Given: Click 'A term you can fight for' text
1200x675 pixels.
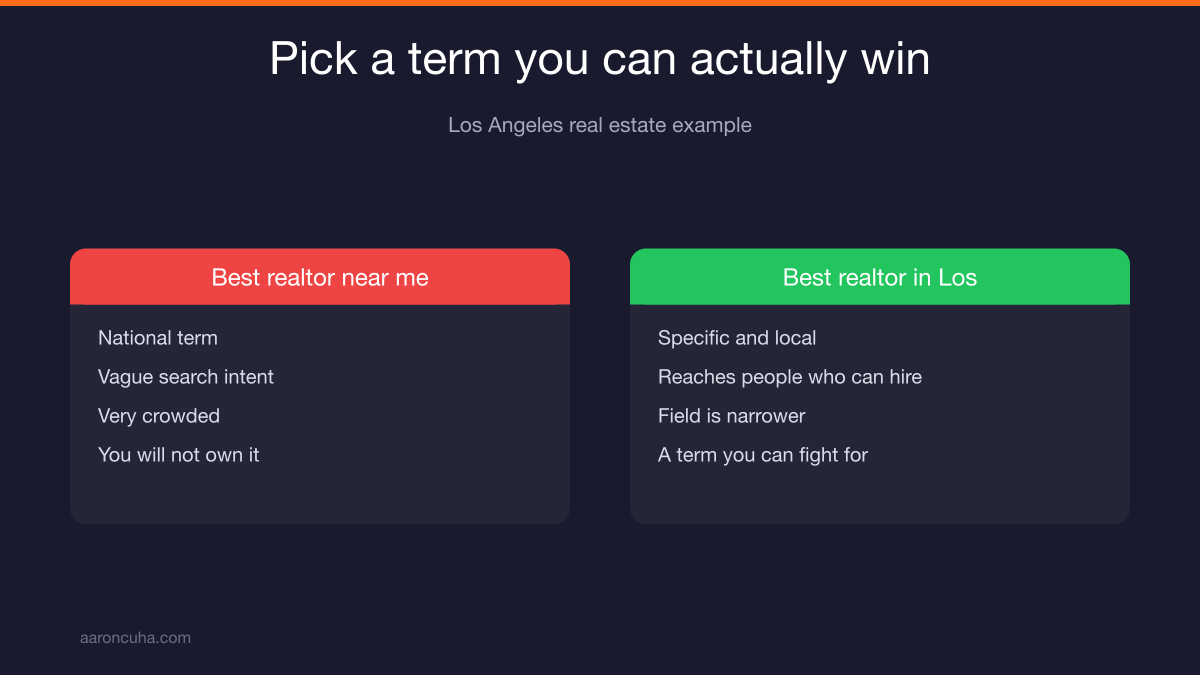Looking at the screenshot, I should pyautogui.click(x=763, y=455).
